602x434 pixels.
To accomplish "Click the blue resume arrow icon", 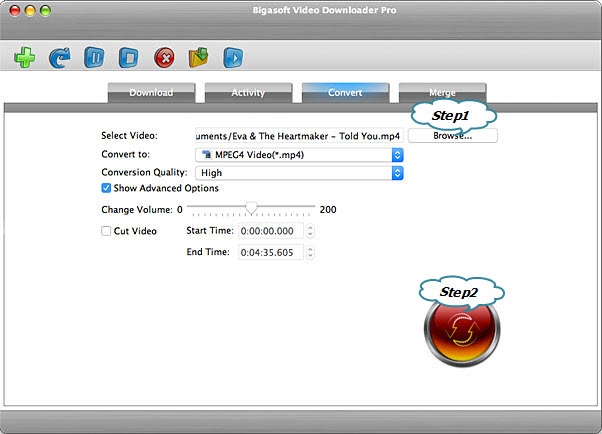I will 60,58.
